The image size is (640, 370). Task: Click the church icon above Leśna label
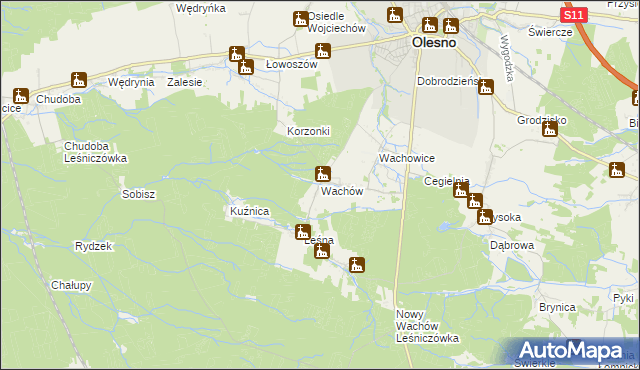click(x=303, y=232)
